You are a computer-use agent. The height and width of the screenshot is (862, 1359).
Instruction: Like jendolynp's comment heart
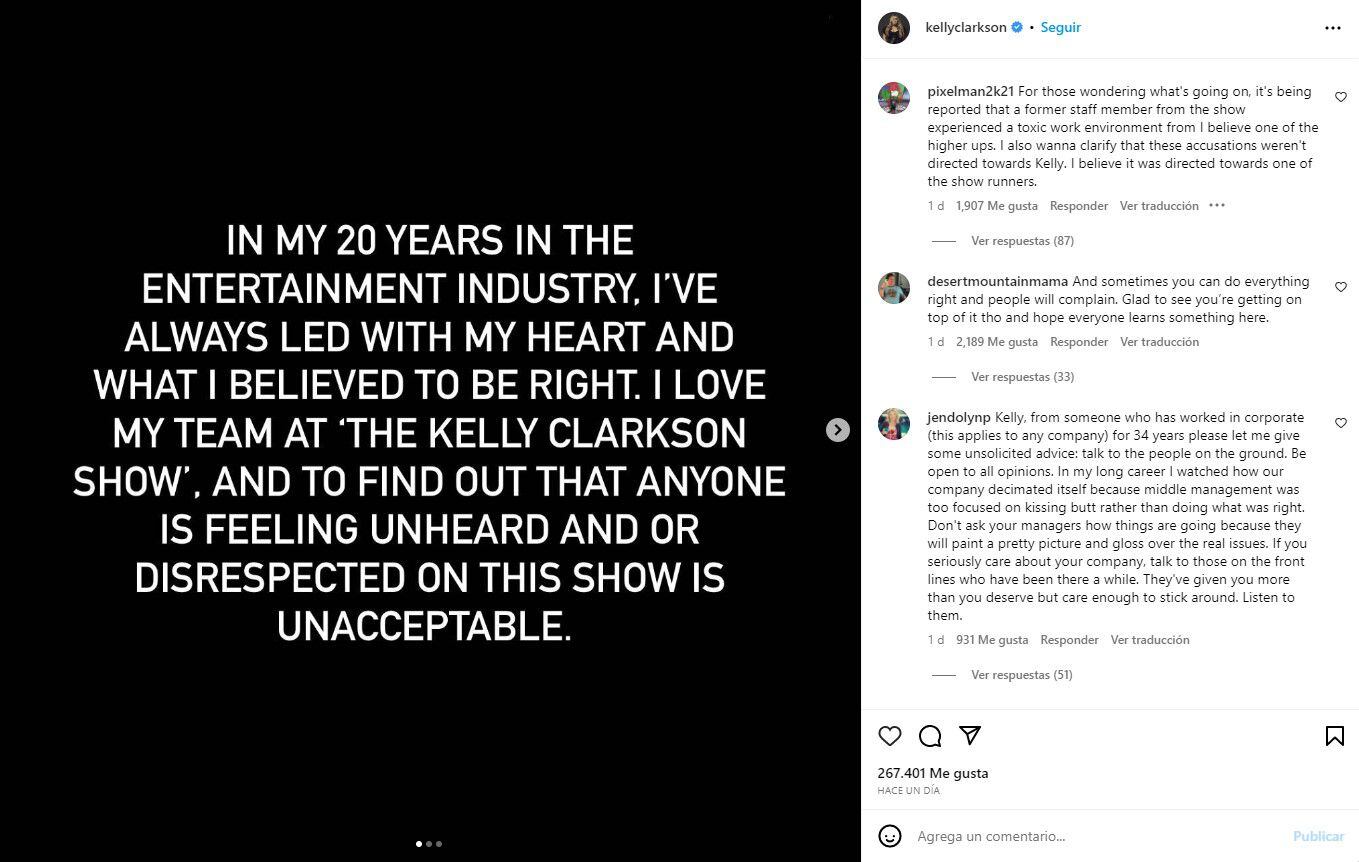click(1341, 423)
